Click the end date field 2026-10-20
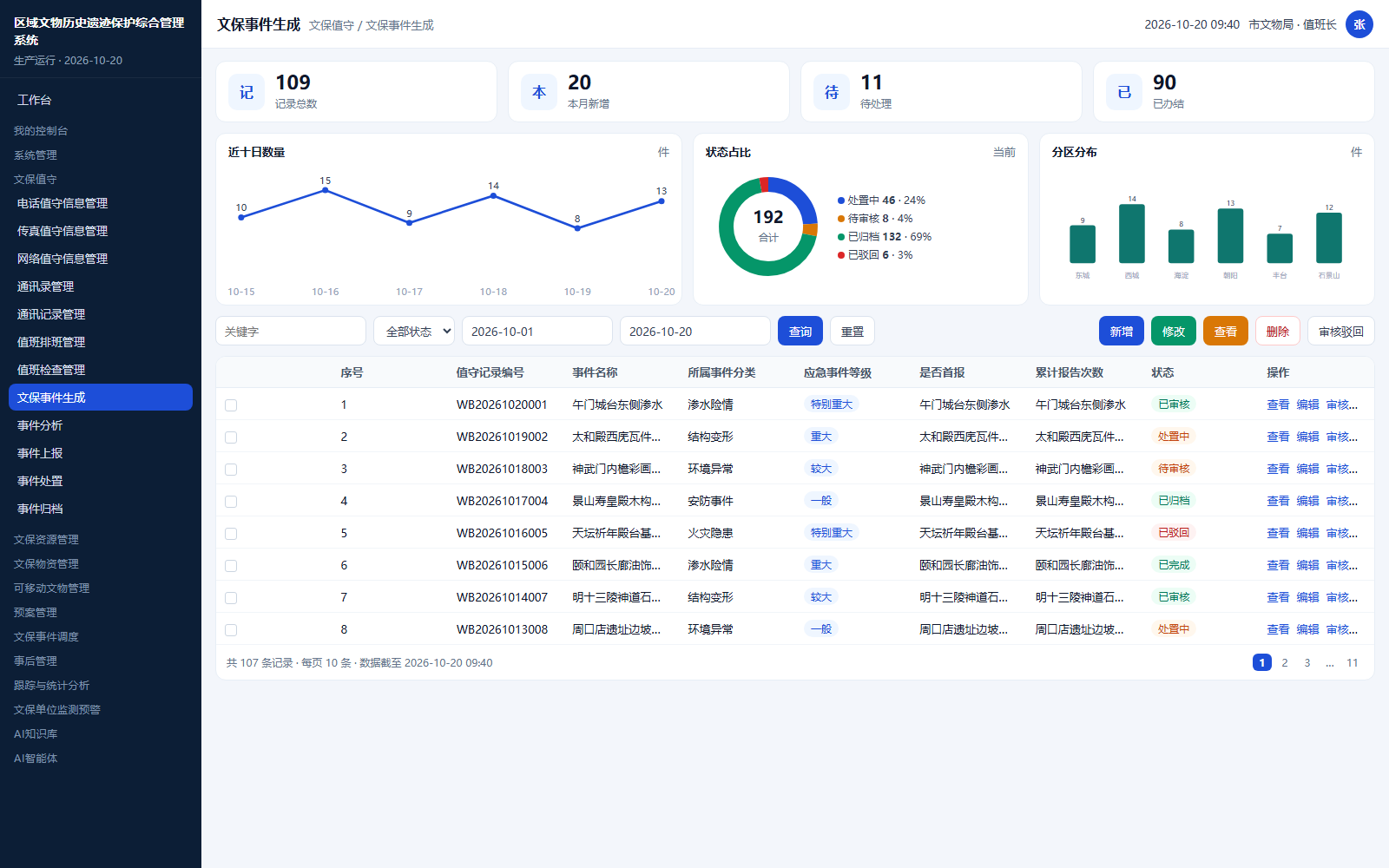Screen dimensions: 1389x868 click(695, 331)
